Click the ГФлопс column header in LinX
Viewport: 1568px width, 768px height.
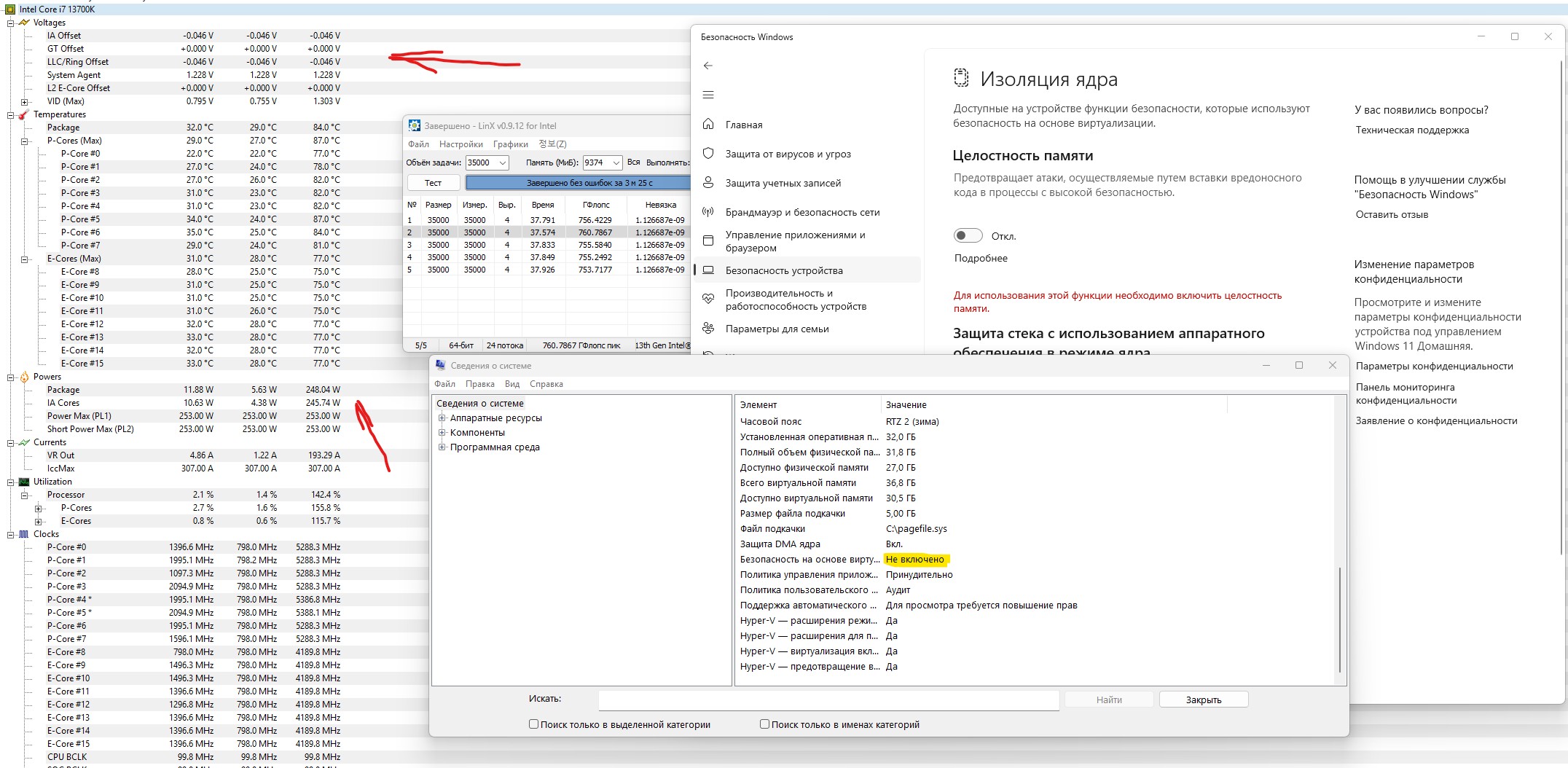pyautogui.click(x=596, y=205)
